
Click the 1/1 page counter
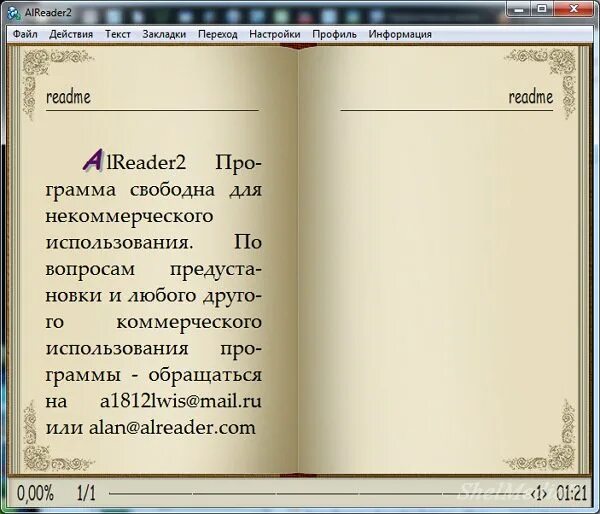[86, 493]
